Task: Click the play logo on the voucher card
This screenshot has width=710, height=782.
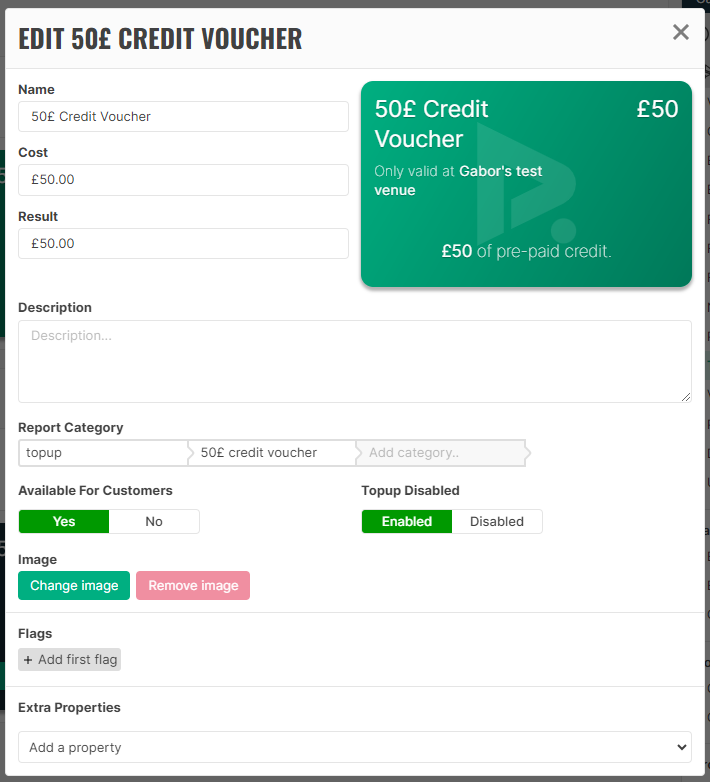Action: 527,185
